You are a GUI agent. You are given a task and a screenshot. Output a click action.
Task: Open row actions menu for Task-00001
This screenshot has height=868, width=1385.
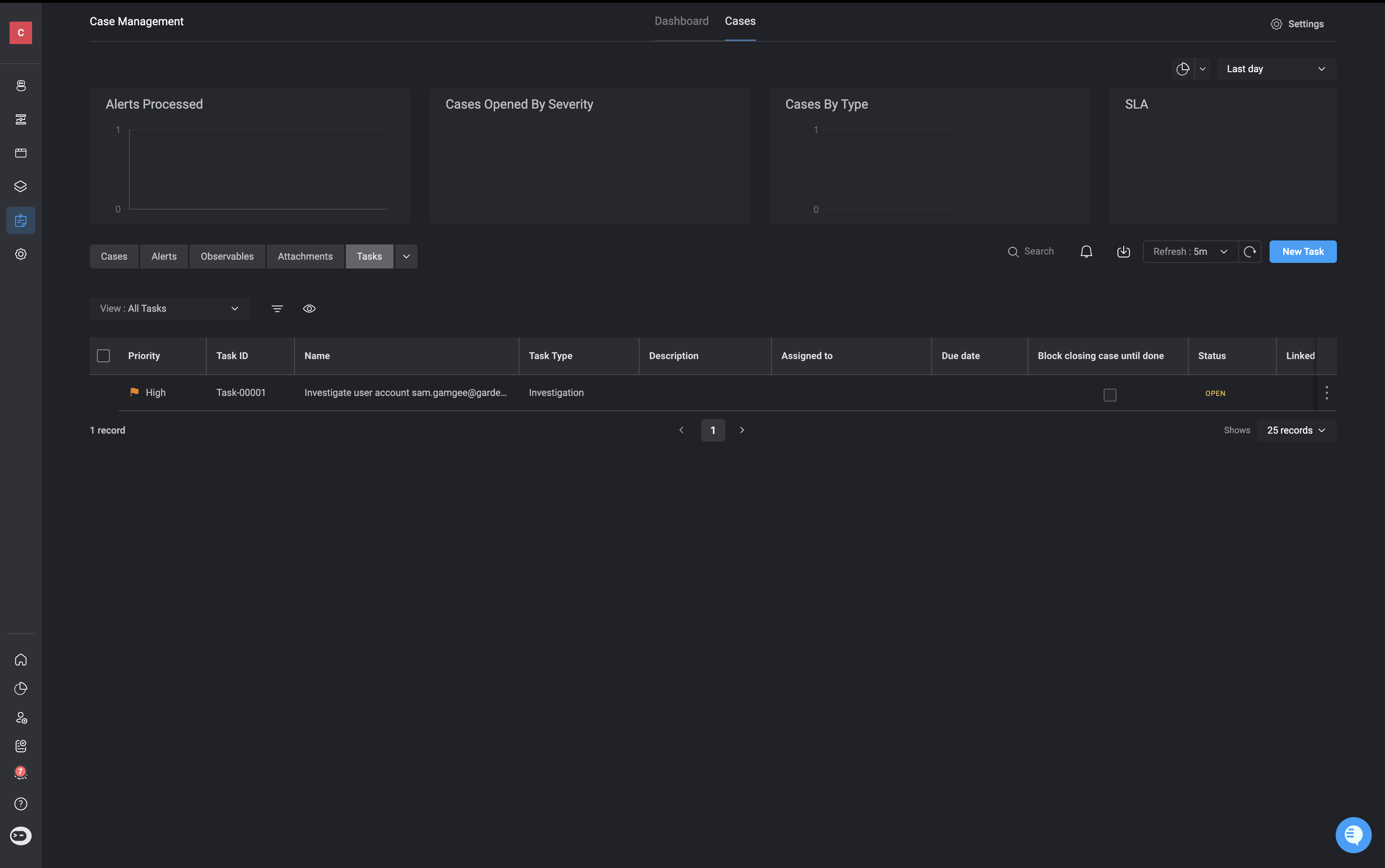coord(1326,393)
